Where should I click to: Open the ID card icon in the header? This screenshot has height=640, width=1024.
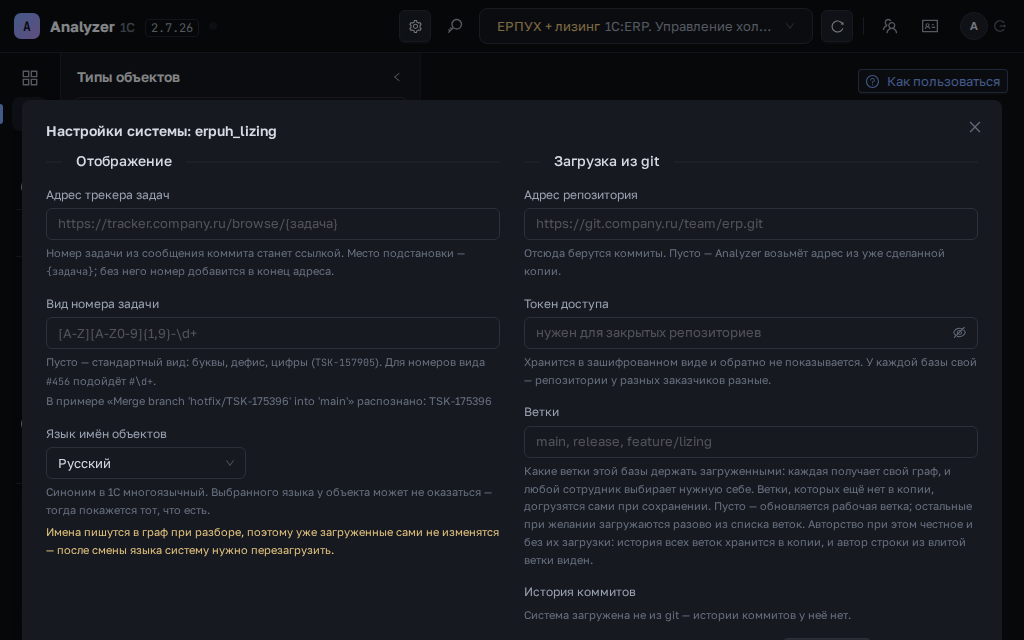click(929, 26)
